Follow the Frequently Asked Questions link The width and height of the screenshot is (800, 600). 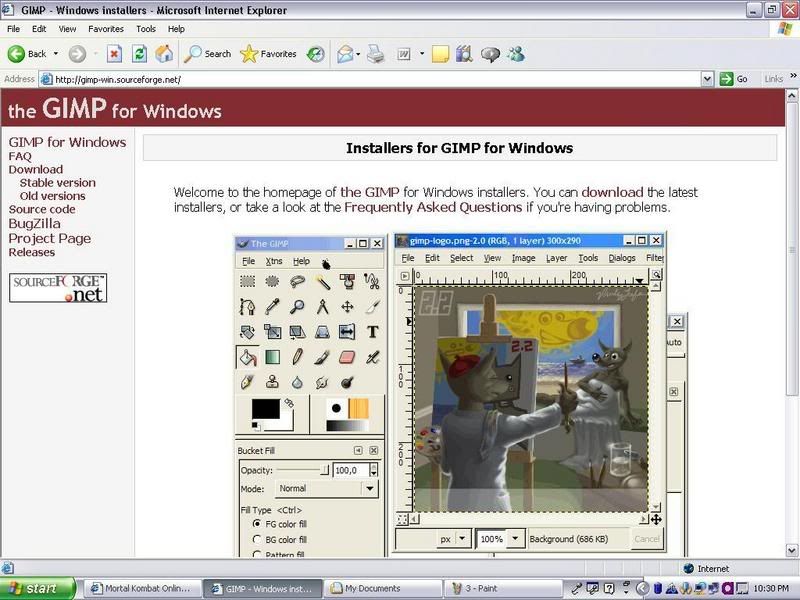click(433, 207)
